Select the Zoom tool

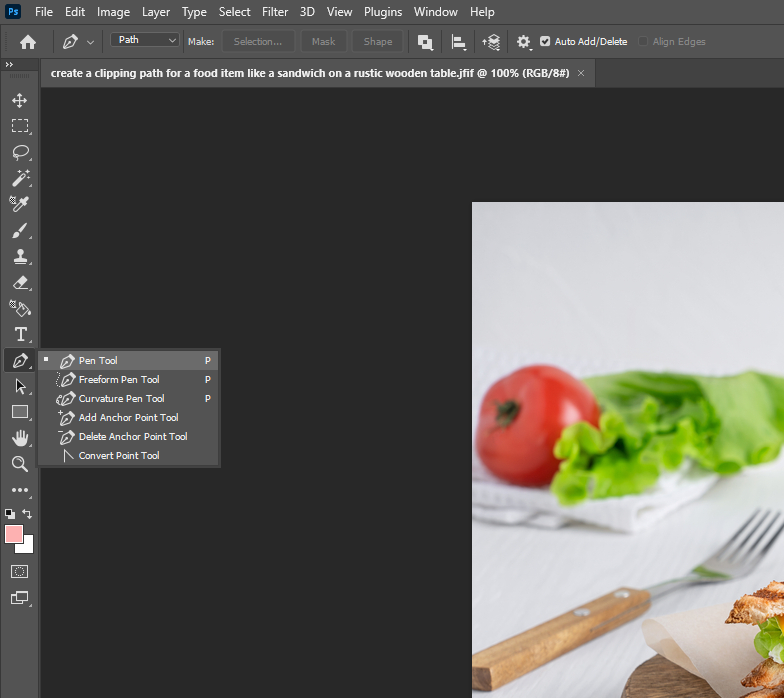(20, 464)
